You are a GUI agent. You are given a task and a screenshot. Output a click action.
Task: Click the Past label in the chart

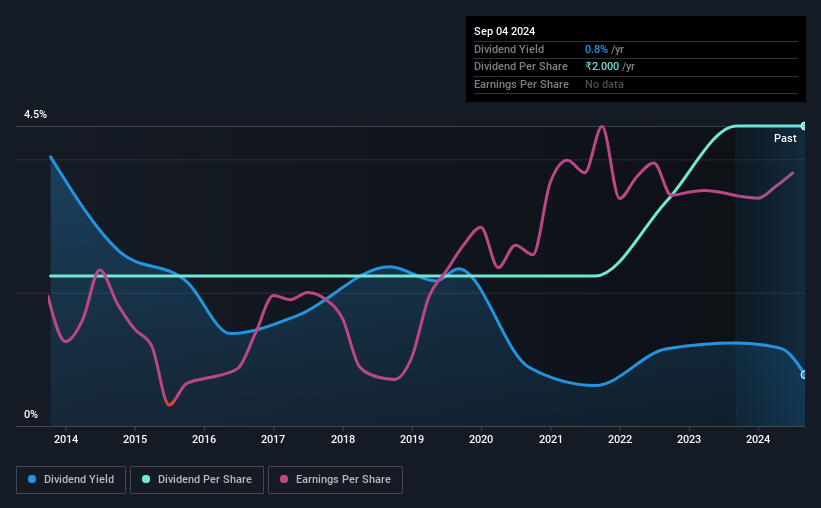pyautogui.click(x=785, y=138)
